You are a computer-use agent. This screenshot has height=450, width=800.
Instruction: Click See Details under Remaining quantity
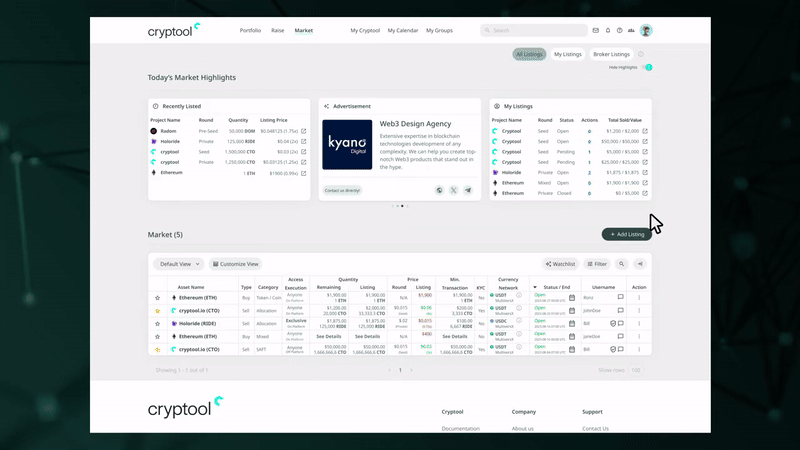click(x=329, y=337)
